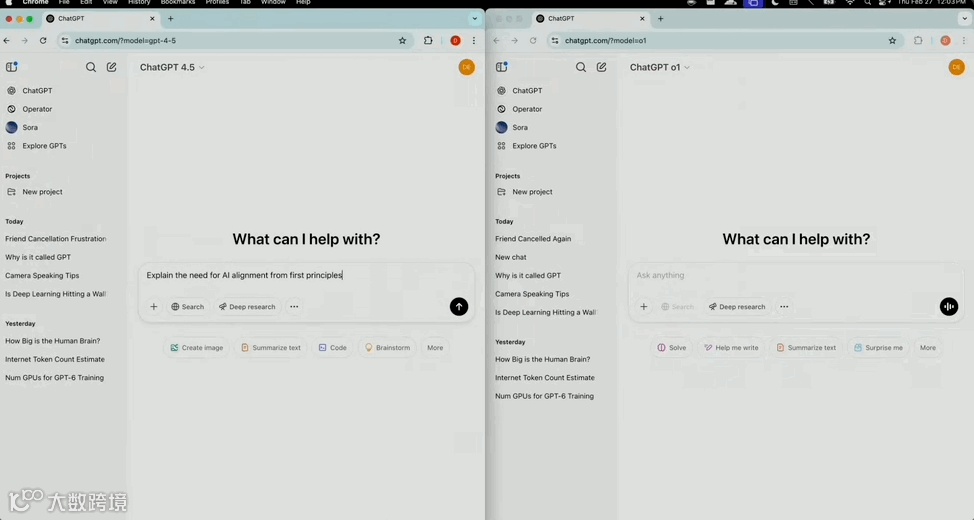Toggle sidebar in right ChatGPT o1 window
This screenshot has height=520, width=974.
tap(501, 66)
